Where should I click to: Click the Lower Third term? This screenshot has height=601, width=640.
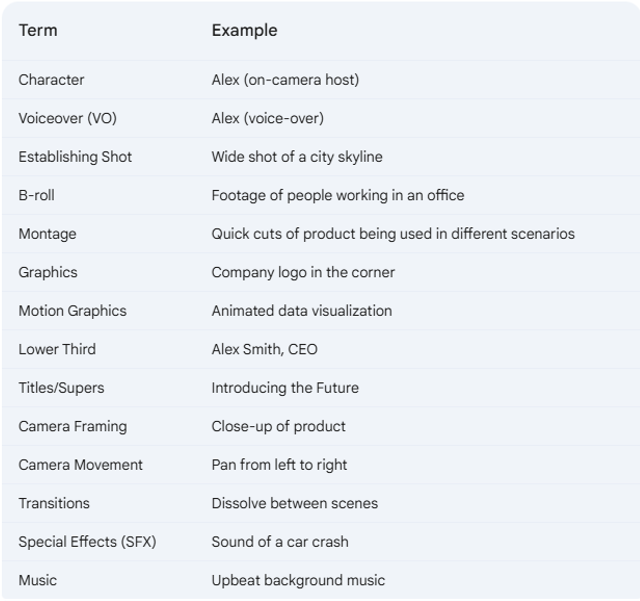click(x=57, y=349)
